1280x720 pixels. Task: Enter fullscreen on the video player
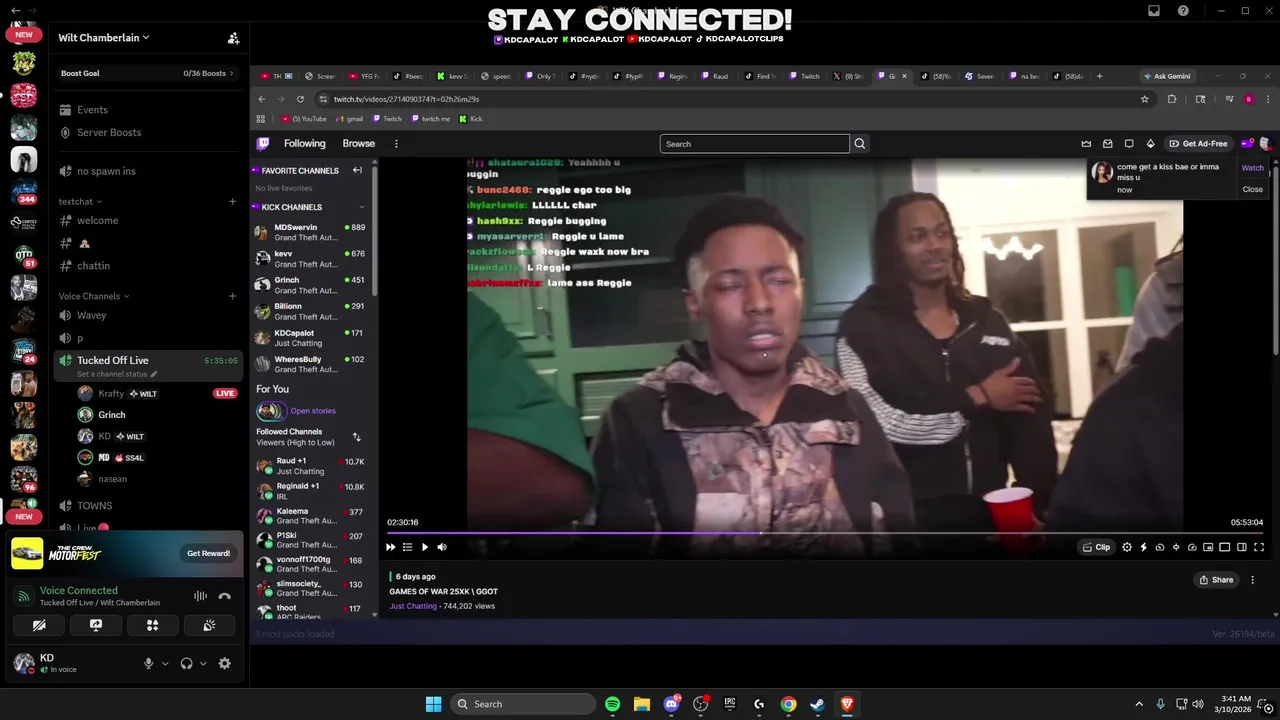(1259, 547)
